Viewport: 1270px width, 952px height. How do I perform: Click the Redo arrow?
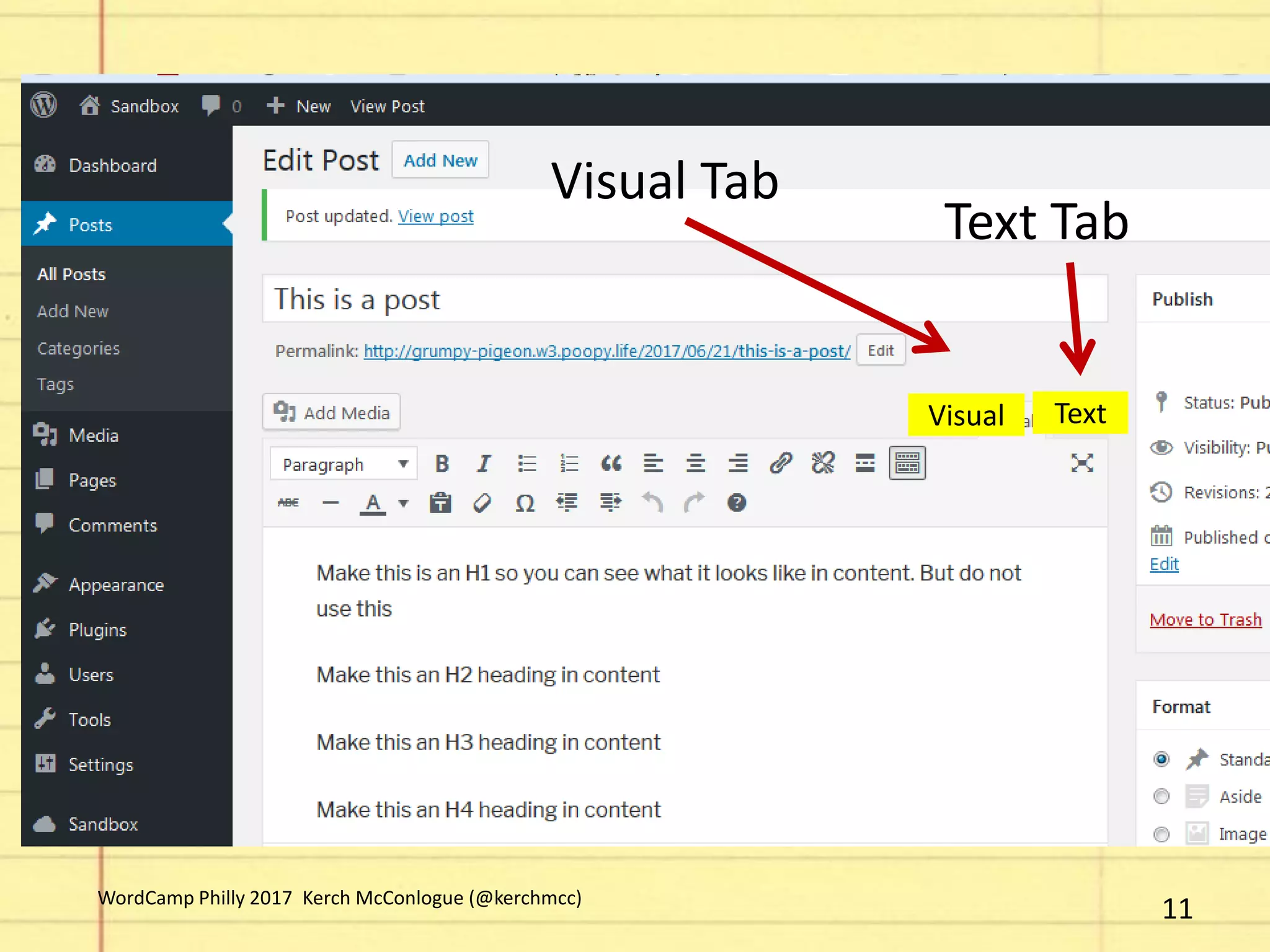[695, 503]
